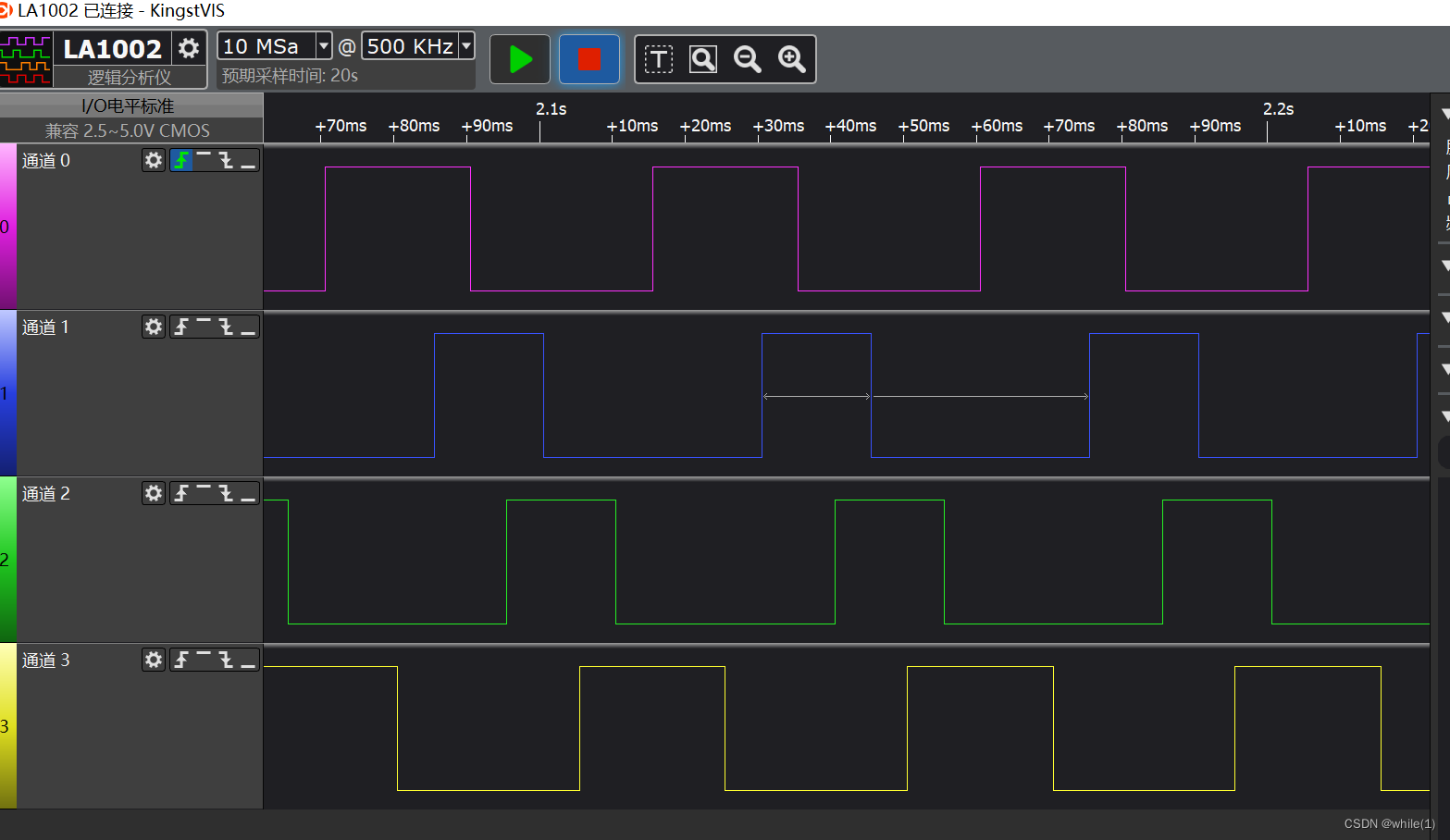Set rising edge trigger on 通道 3
Screen dimensions: 1450x840
pos(181,660)
